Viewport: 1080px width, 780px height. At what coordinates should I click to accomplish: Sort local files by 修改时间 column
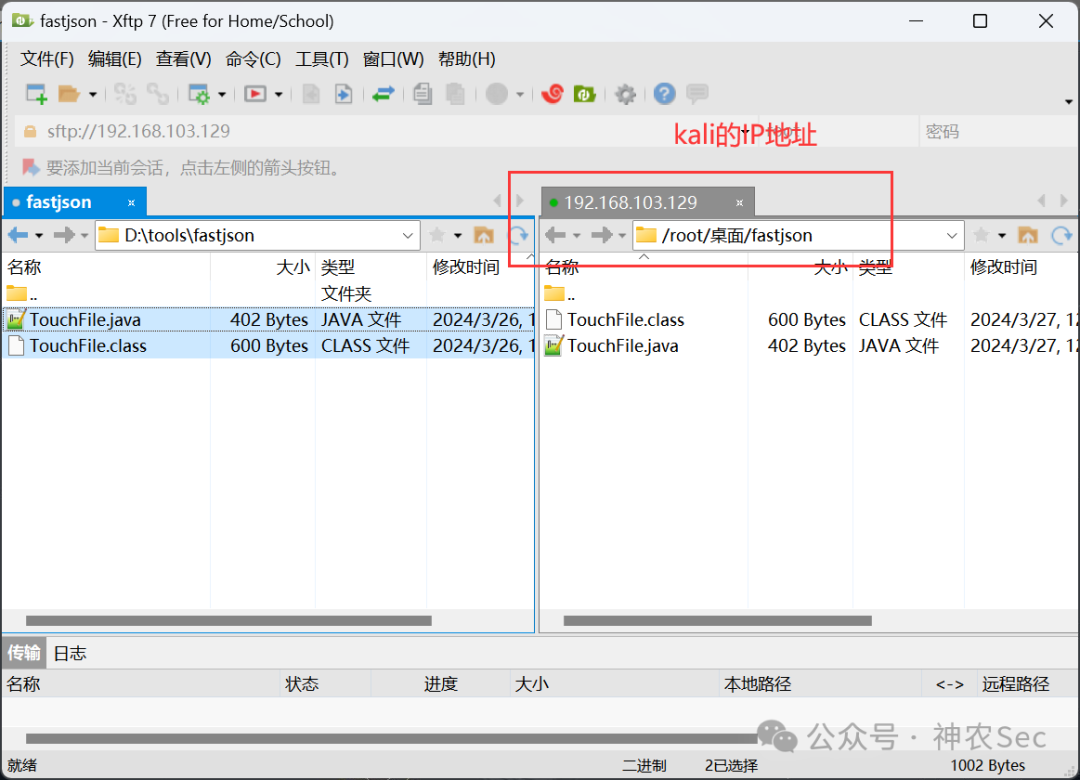click(x=480, y=267)
